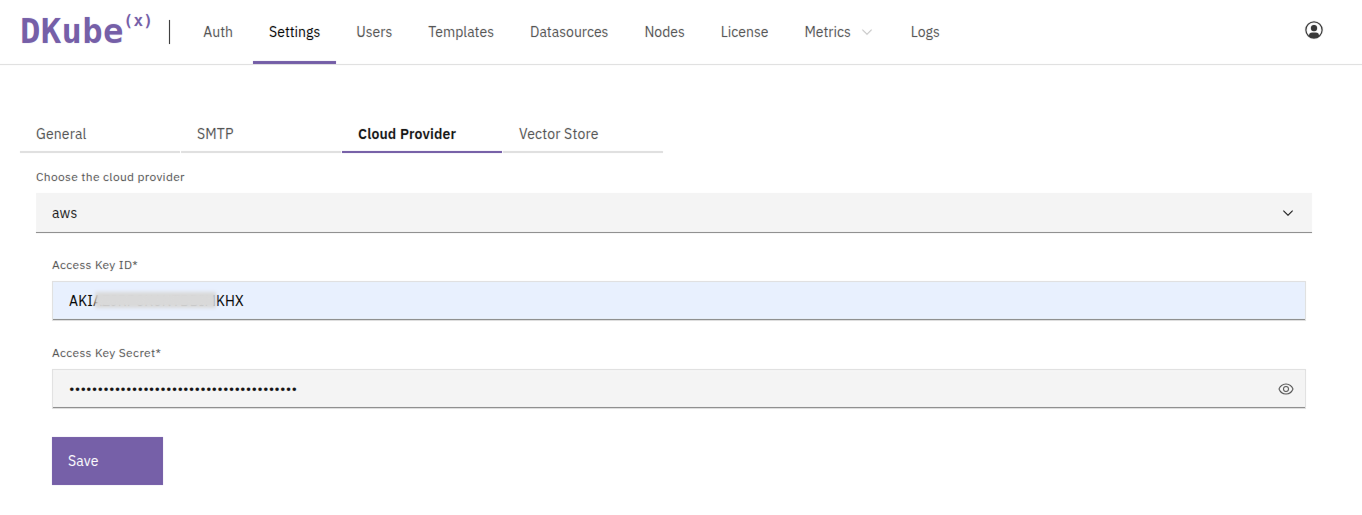Screen dimensions: 1362x515
Task: Click the DKube(x) logo
Action: coord(86,31)
